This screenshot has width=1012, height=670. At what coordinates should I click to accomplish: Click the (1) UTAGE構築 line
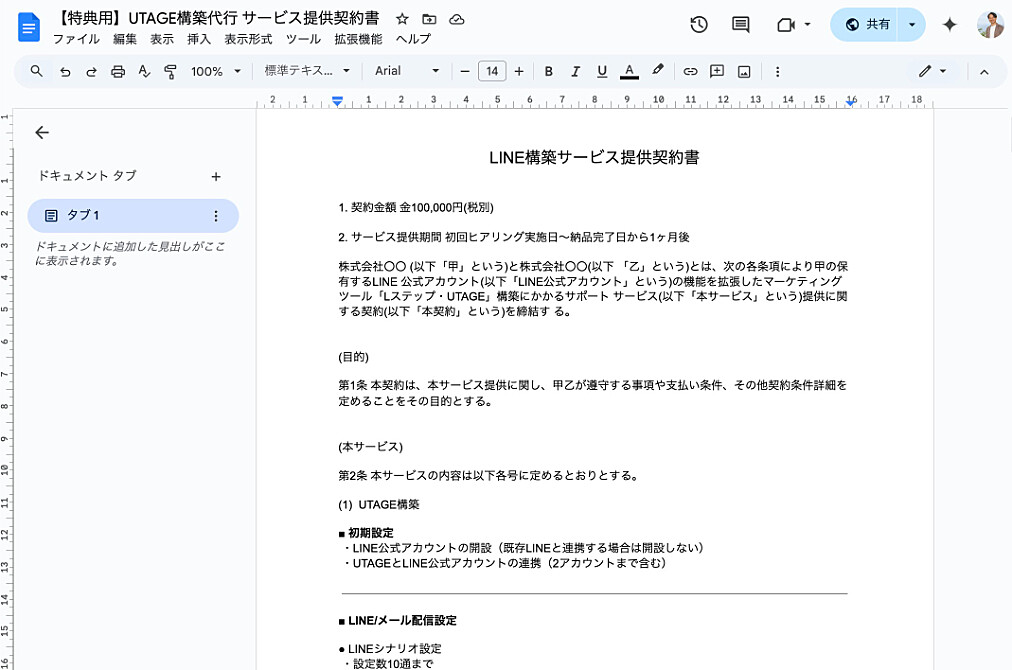click(x=378, y=505)
